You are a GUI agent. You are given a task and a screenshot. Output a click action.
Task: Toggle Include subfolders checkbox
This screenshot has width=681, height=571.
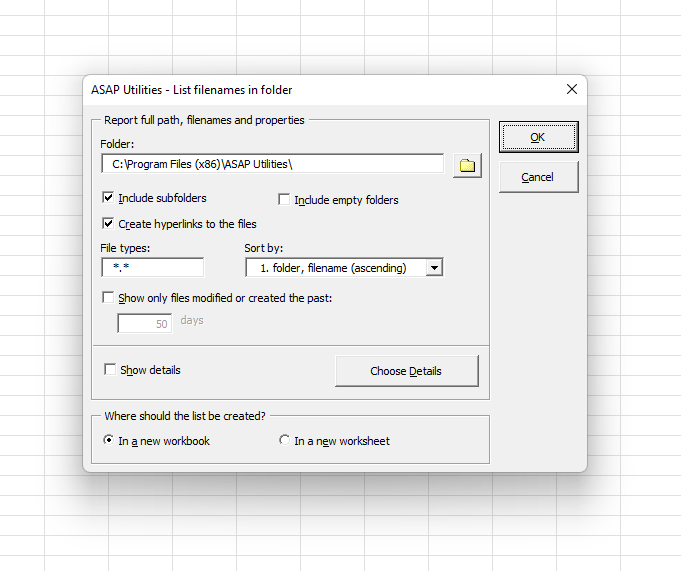[108, 198]
